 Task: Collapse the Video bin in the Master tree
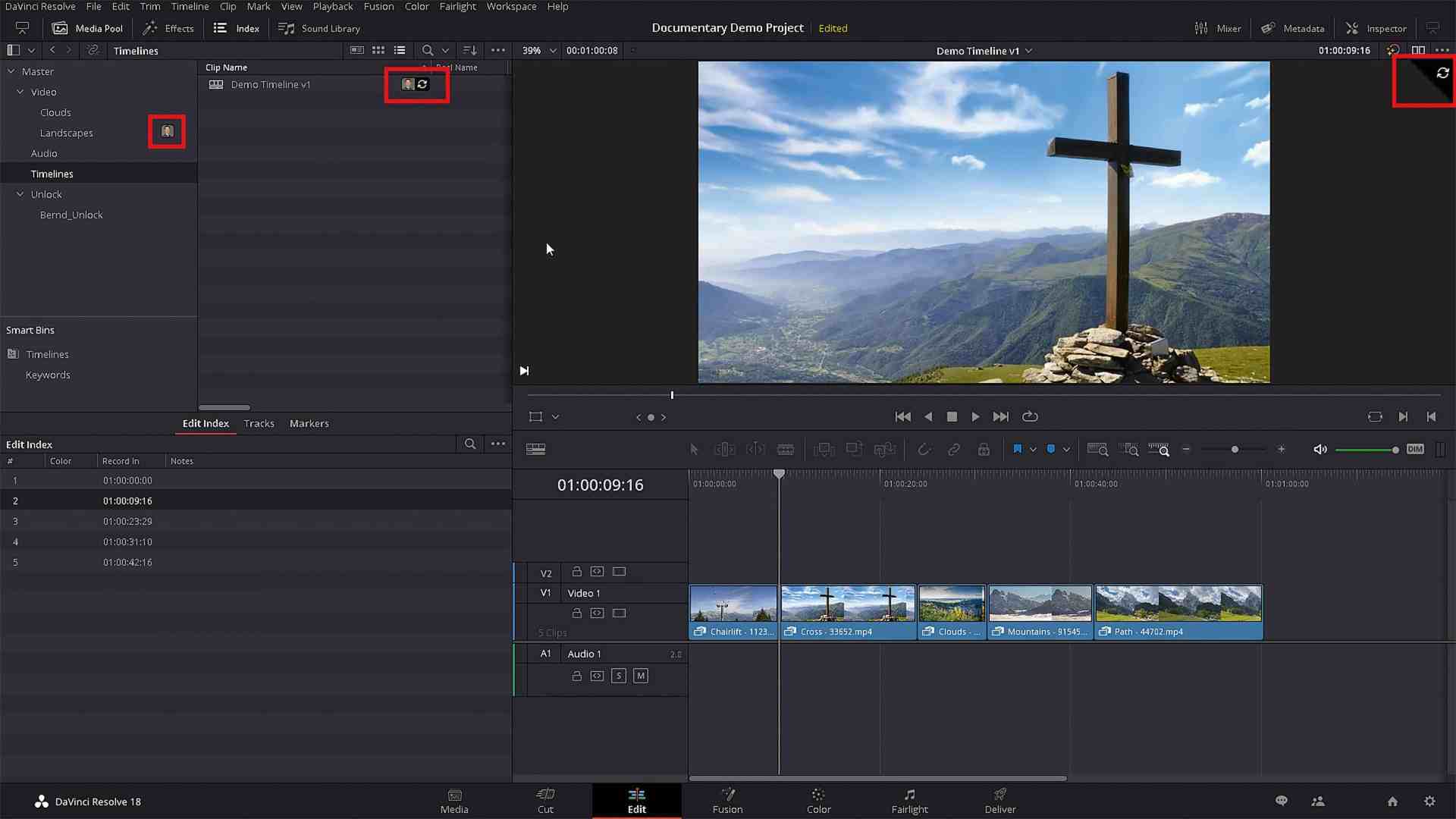click(x=20, y=92)
